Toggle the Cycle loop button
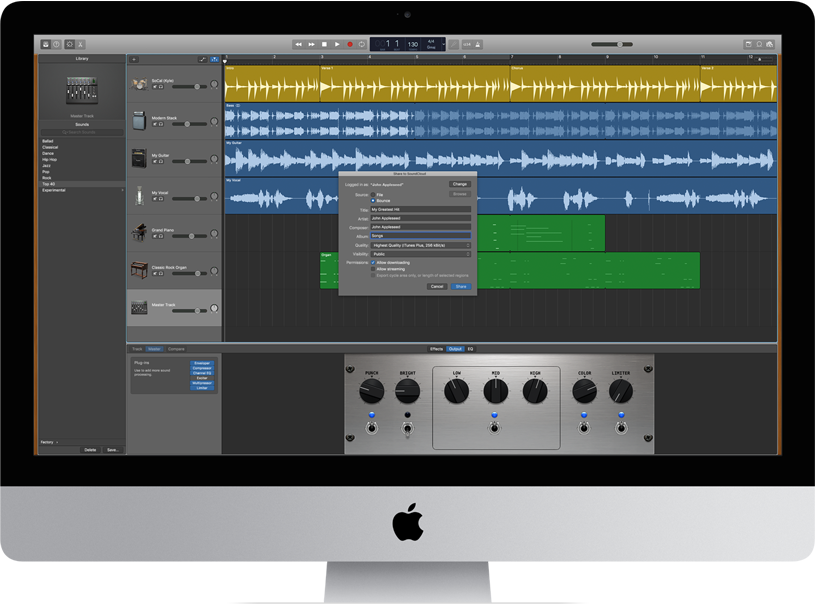 click(362, 45)
